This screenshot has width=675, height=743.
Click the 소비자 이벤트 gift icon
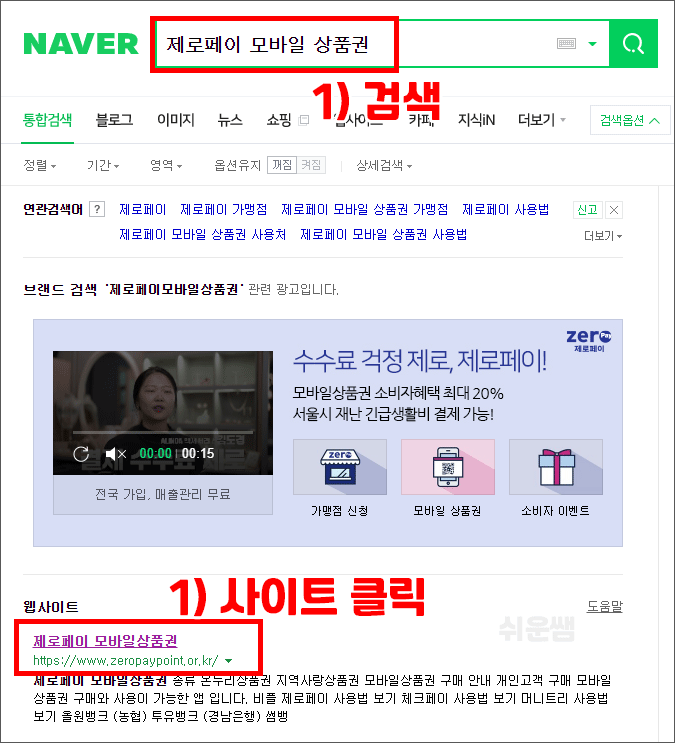pos(556,467)
